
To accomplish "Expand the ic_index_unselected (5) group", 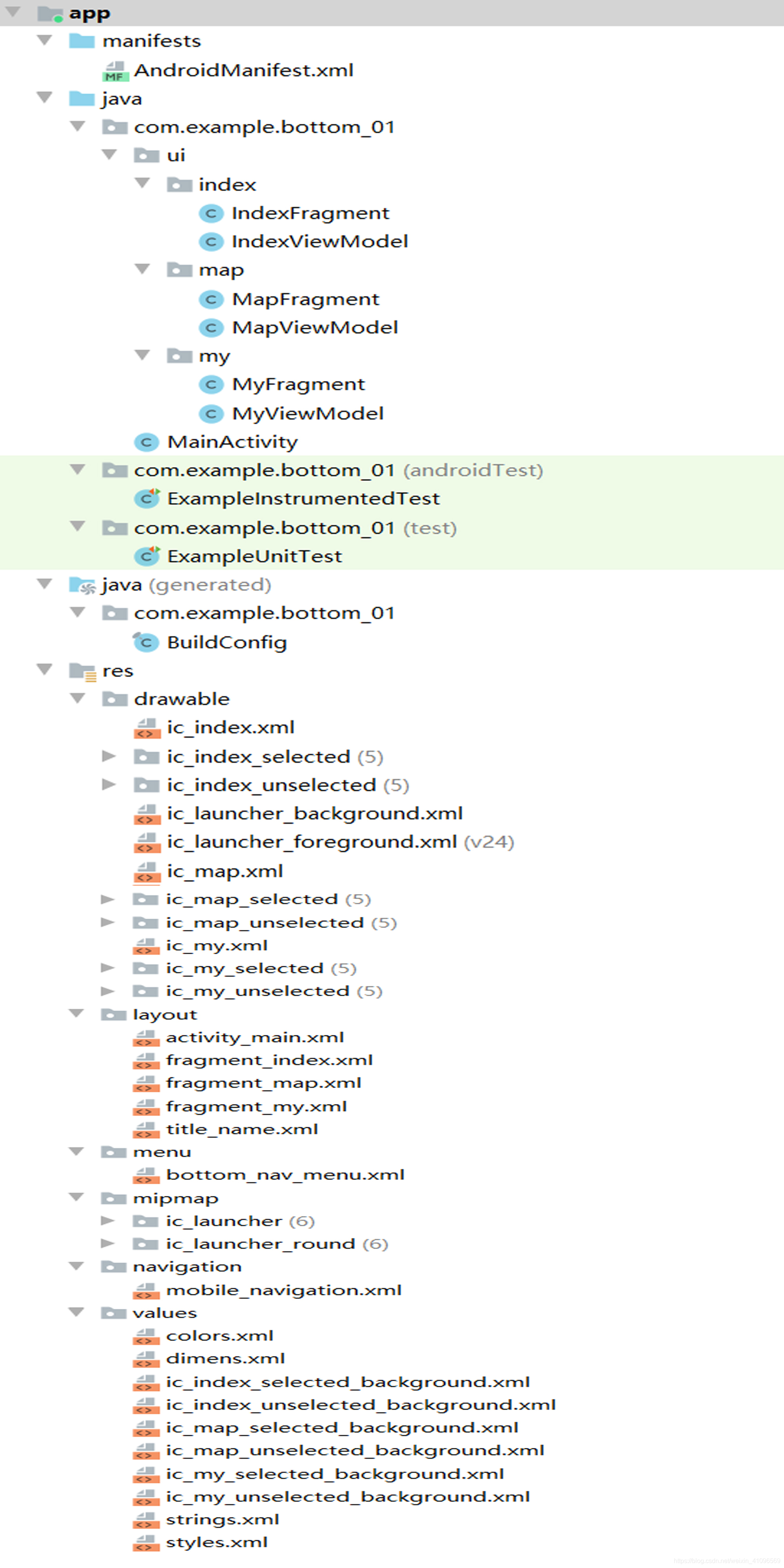I will tap(109, 785).
